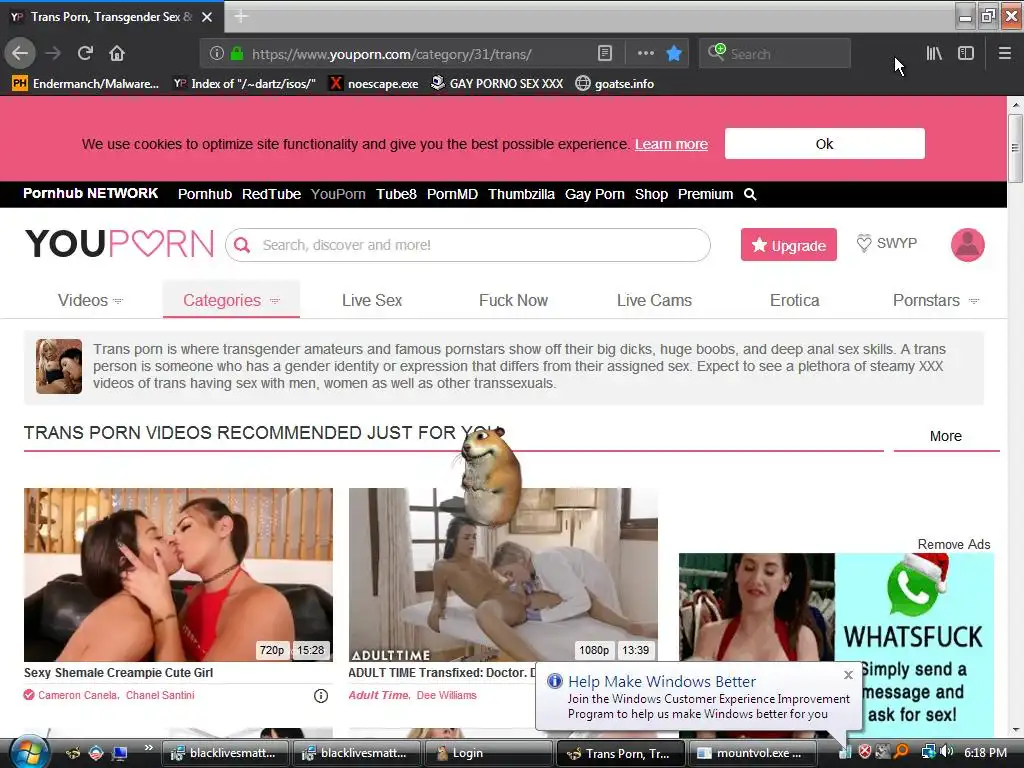Reload the current page
This screenshot has height=768, width=1024.
[85, 53]
